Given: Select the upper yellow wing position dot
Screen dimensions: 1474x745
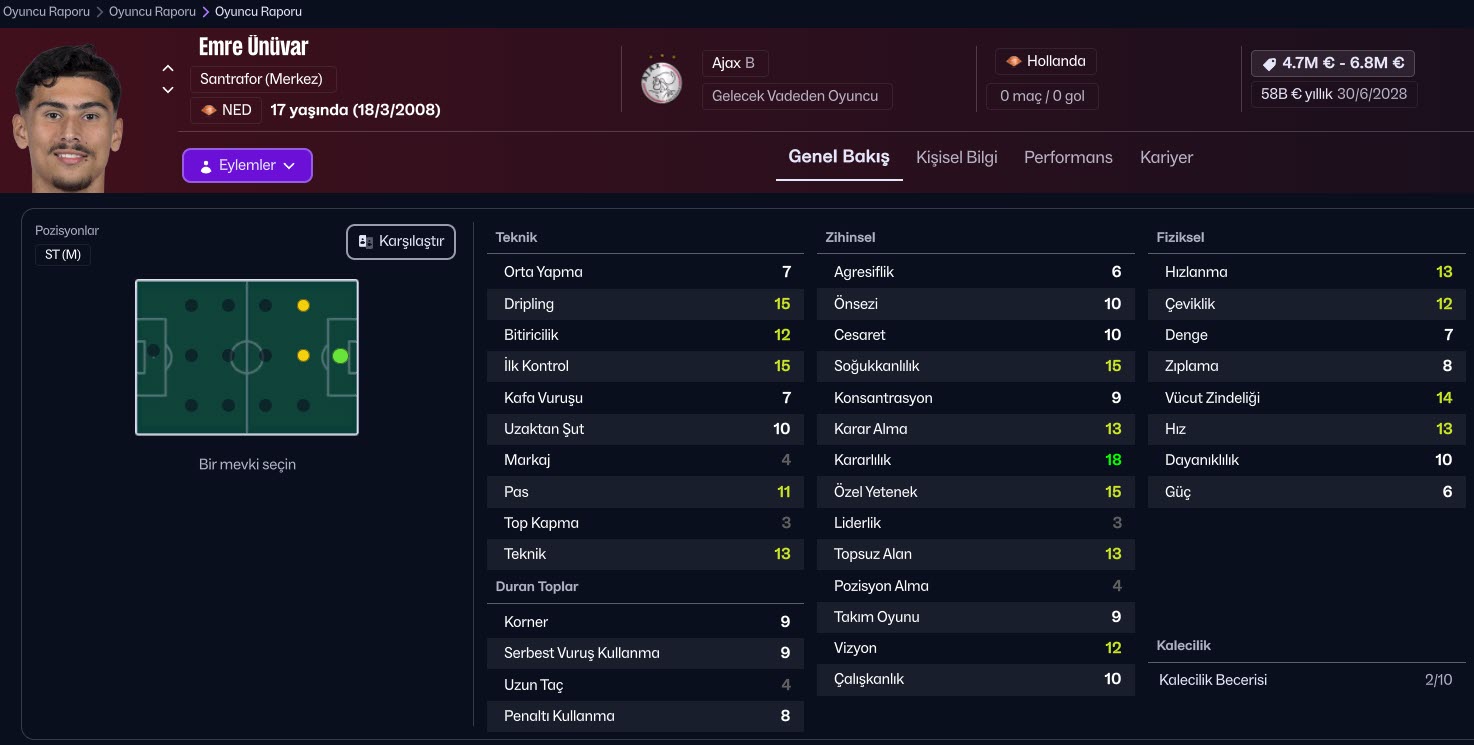Looking at the screenshot, I should click(x=303, y=306).
